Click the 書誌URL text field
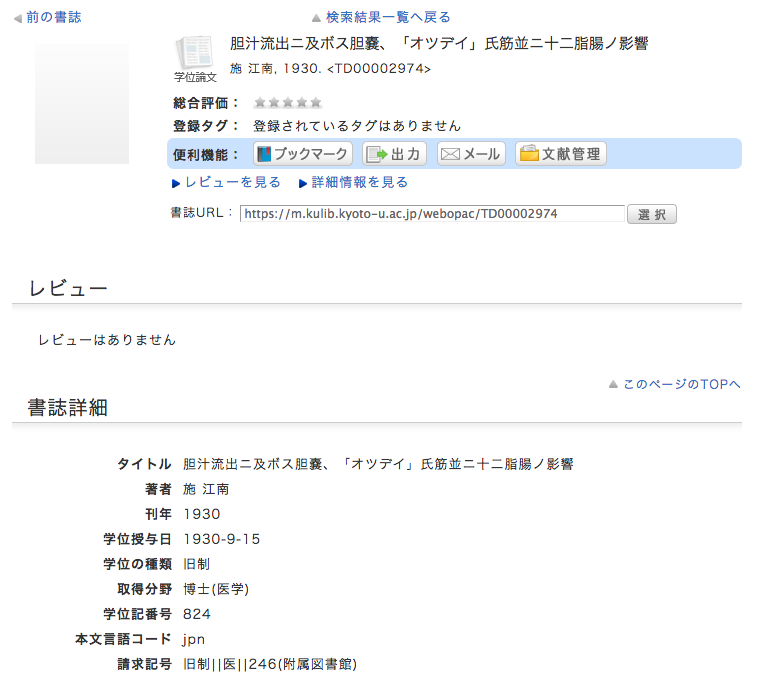 (432, 214)
